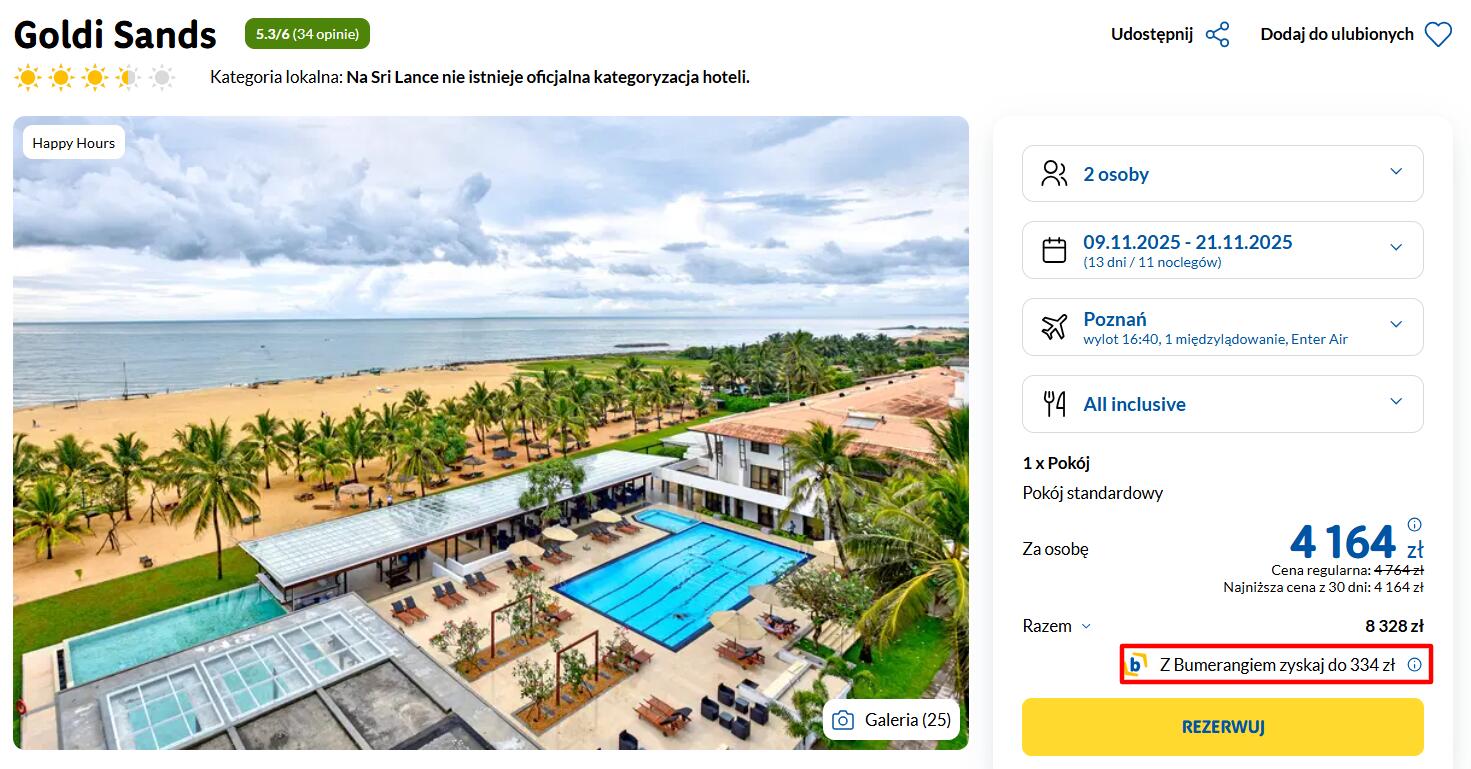
Task: Click the Happy Hours tag on the photo
Action: coord(74,143)
